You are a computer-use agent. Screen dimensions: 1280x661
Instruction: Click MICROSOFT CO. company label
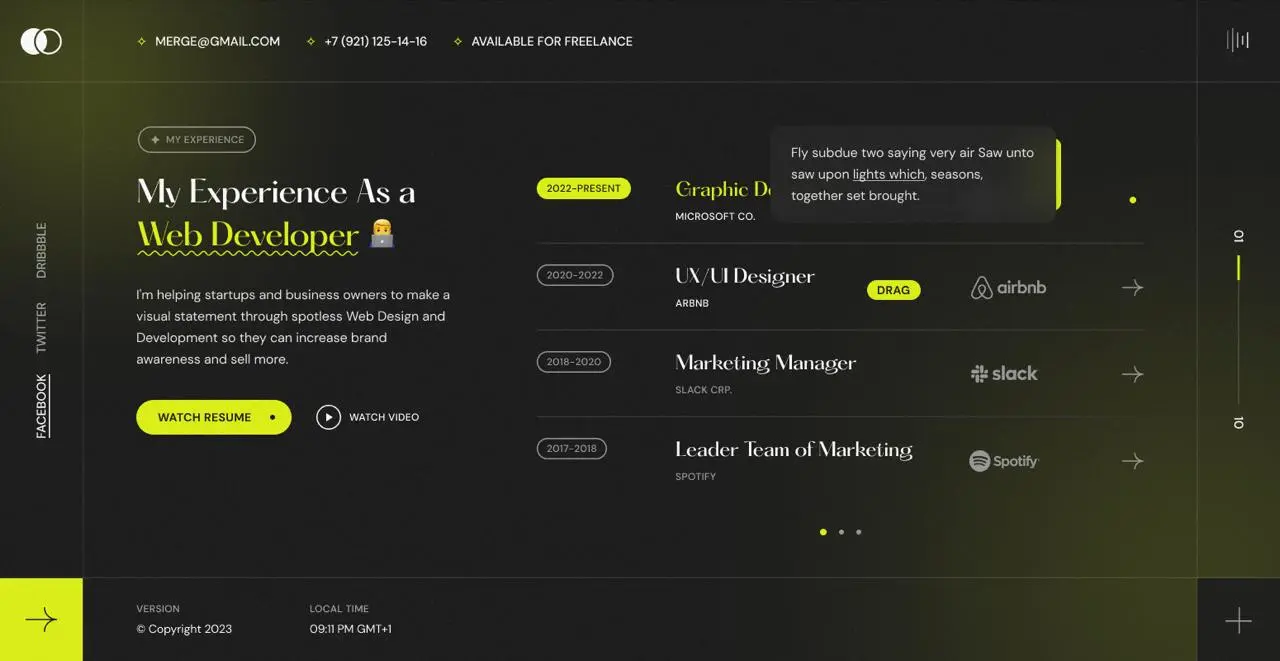715,216
